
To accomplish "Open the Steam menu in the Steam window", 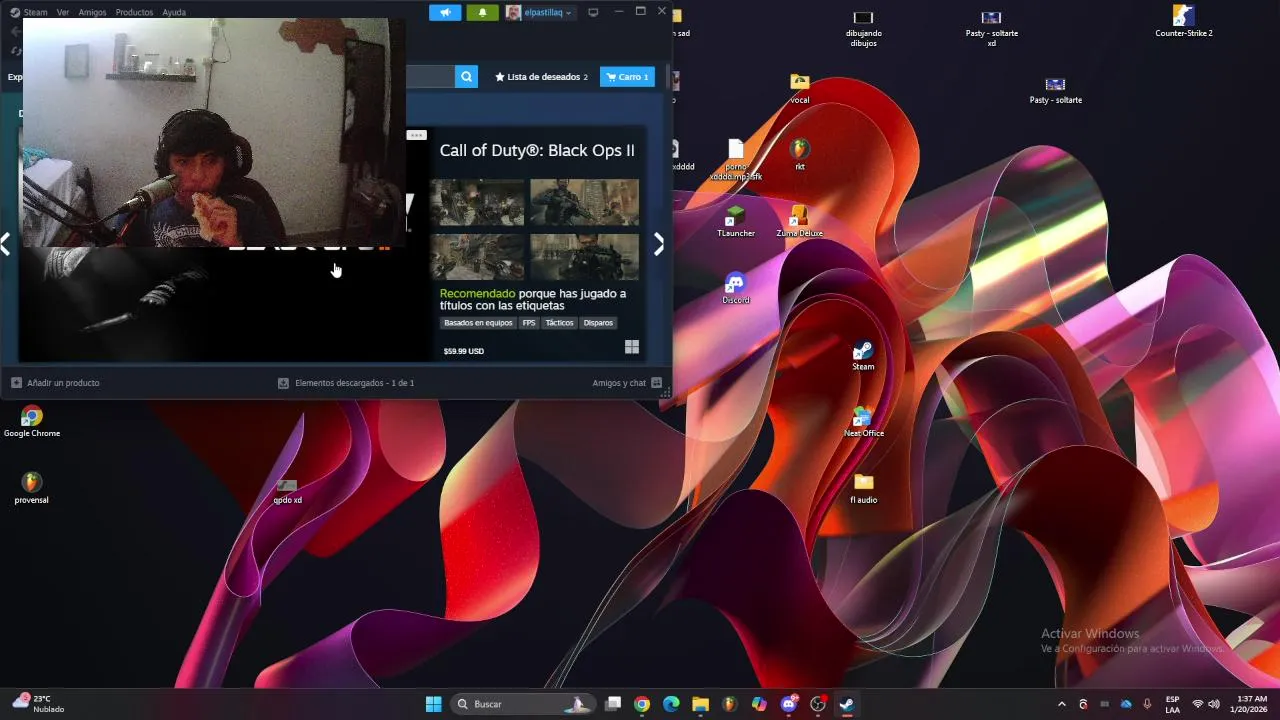I will 29,12.
